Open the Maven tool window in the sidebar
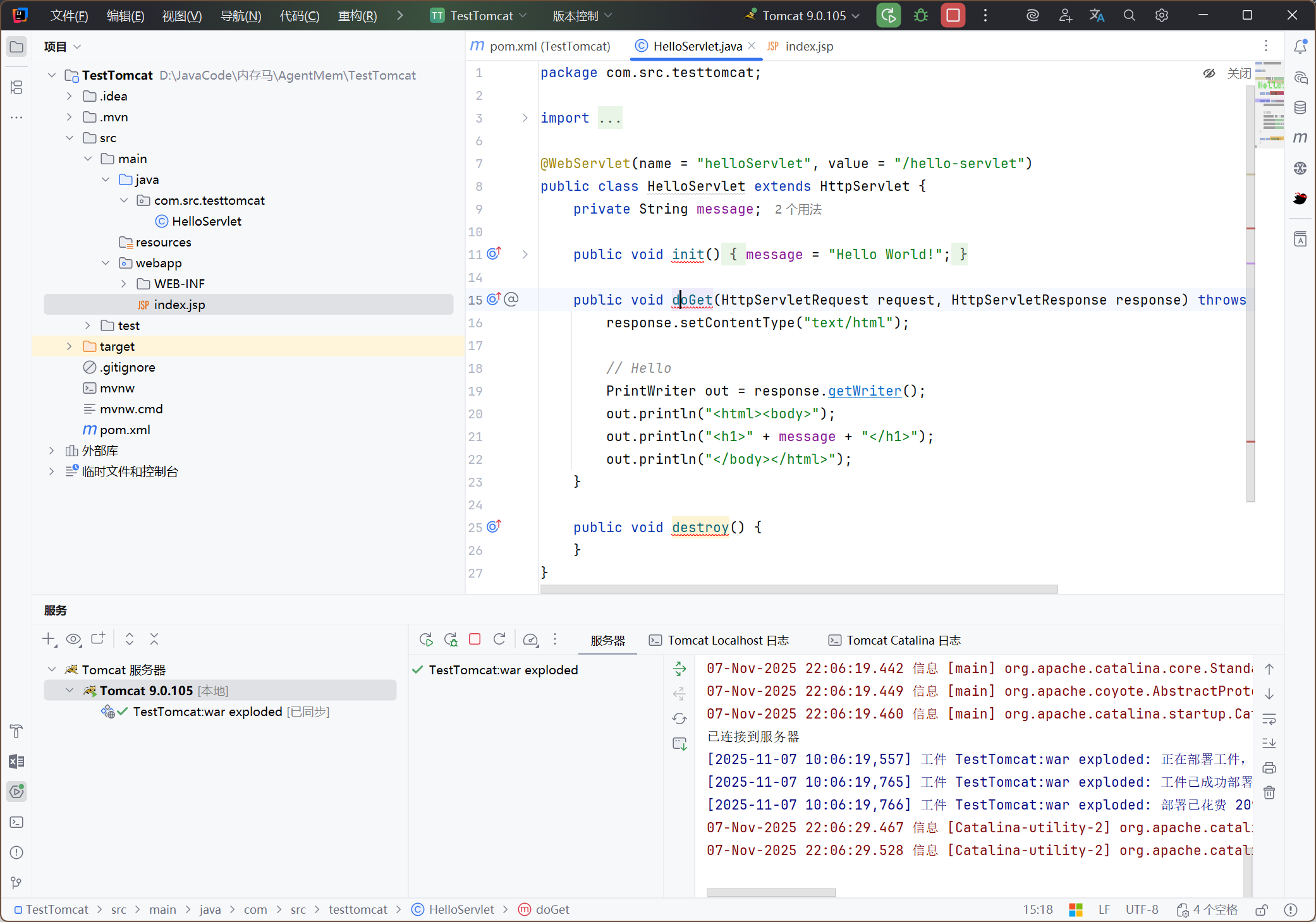The image size is (1316, 922). pyautogui.click(x=1300, y=138)
